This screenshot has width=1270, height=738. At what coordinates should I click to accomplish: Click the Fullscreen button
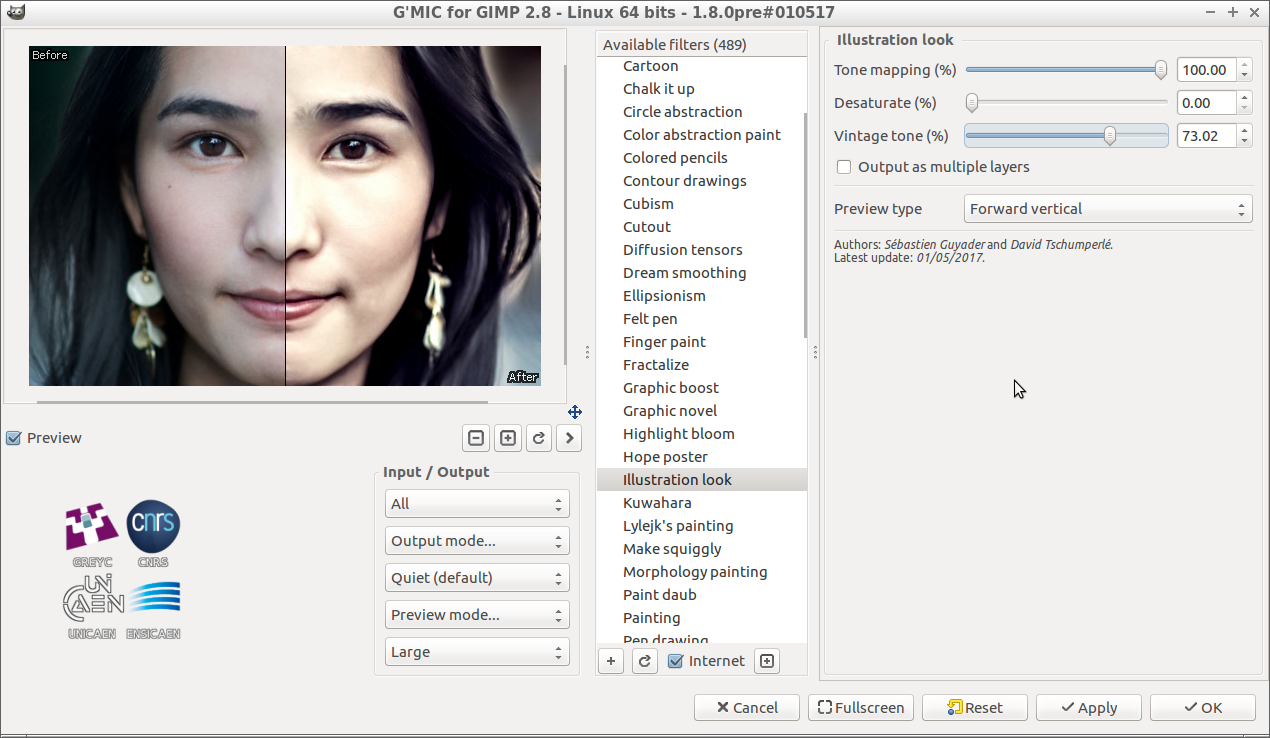coord(861,708)
